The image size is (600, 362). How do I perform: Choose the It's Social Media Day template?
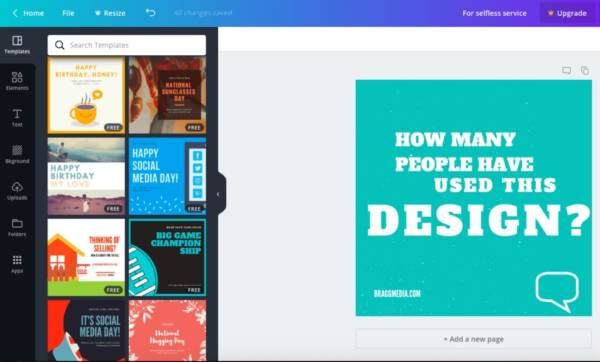coord(86,330)
